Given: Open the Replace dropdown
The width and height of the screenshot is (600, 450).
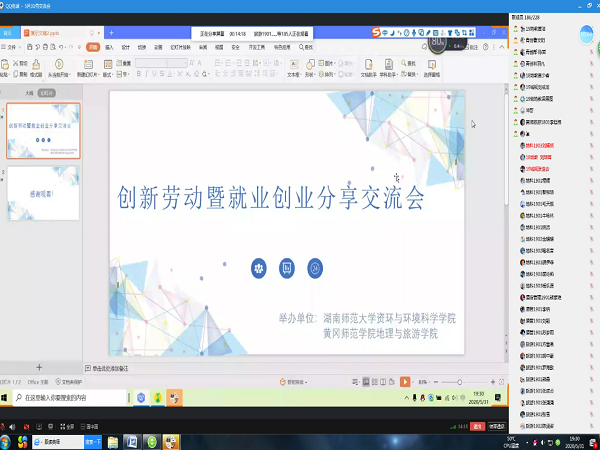Looking at the screenshot, I should pyautogui.click(x=409, y=74).
